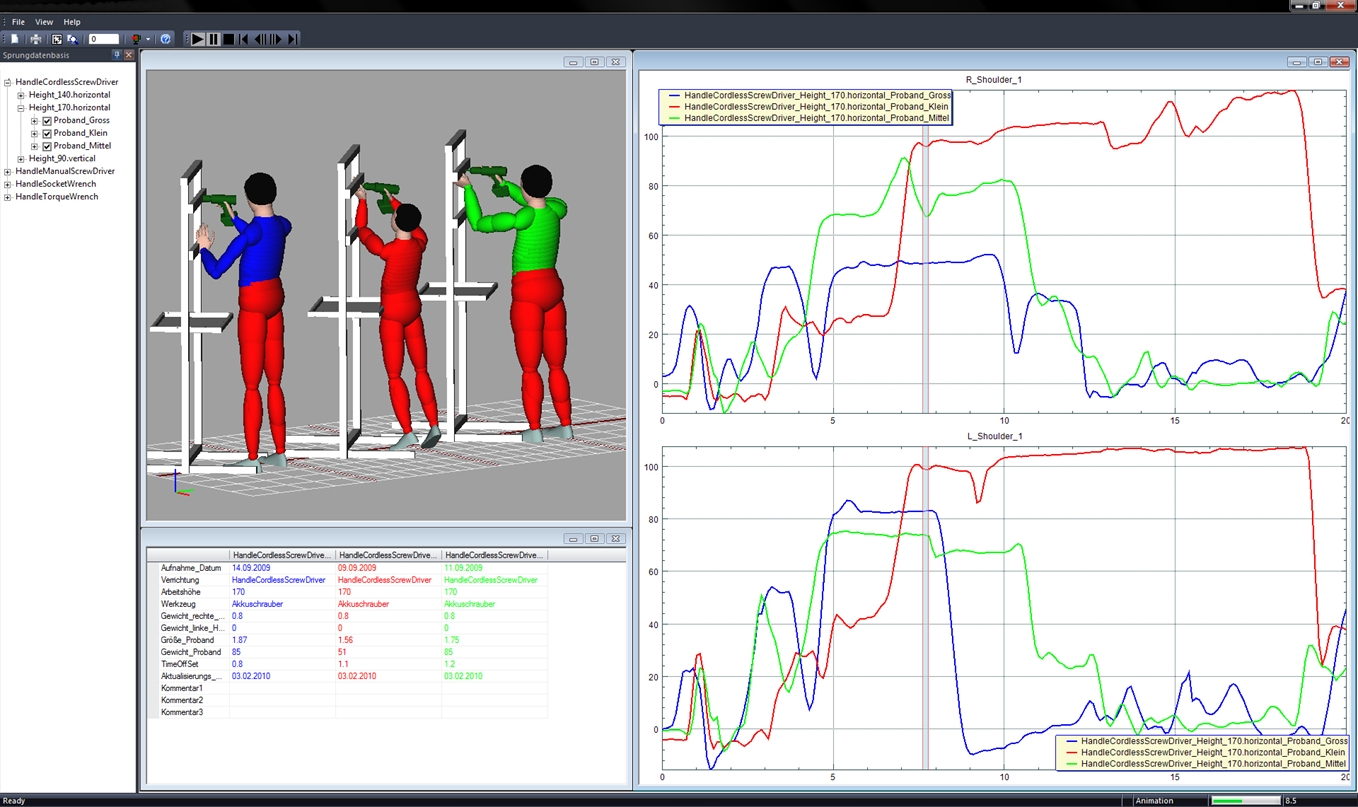Click the frame number input field
The image size is (1358, 807).
103,39
